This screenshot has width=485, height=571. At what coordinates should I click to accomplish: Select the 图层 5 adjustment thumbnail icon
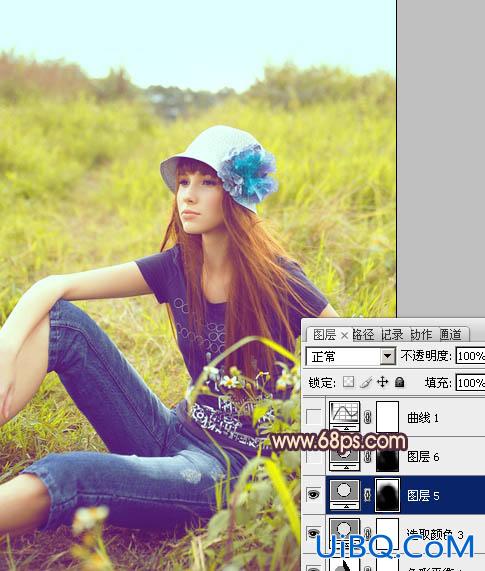pyautogui.click(x=344, y=495)
